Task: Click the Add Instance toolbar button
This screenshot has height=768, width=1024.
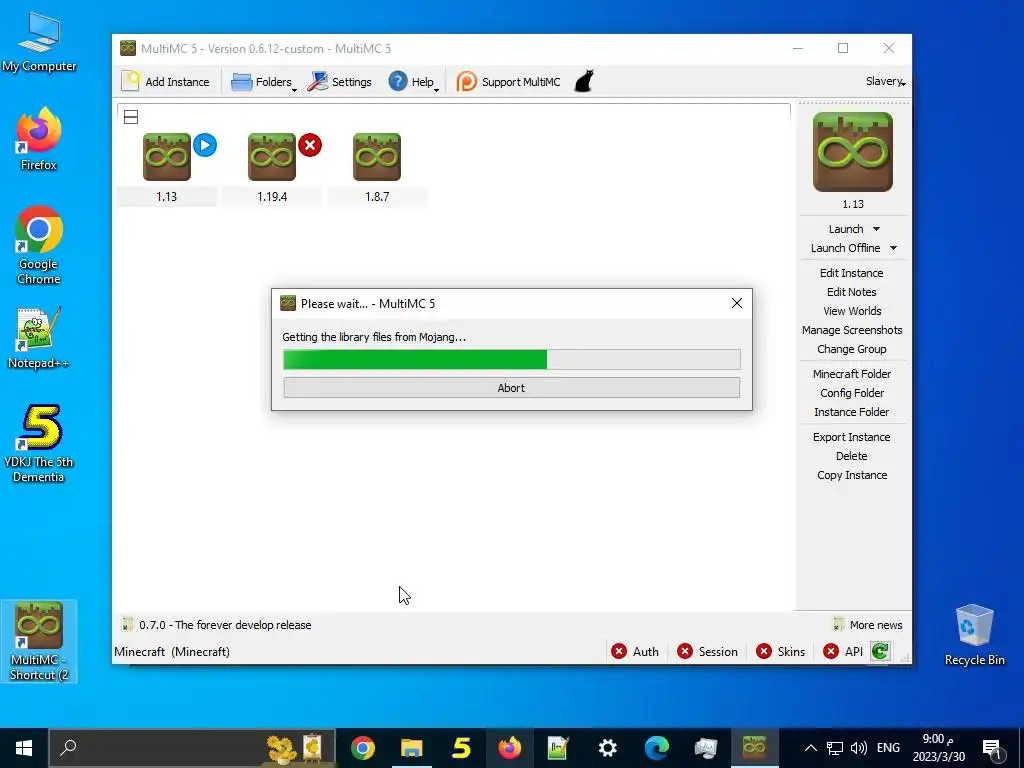Action: [x=166, y=82]
